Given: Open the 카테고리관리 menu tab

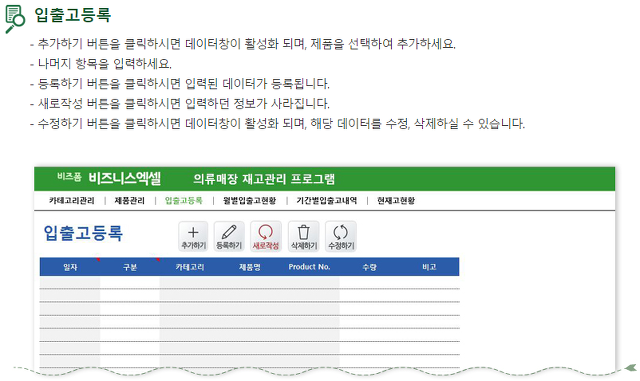Looking at the screenshot, I should click(x=71, y=201).
